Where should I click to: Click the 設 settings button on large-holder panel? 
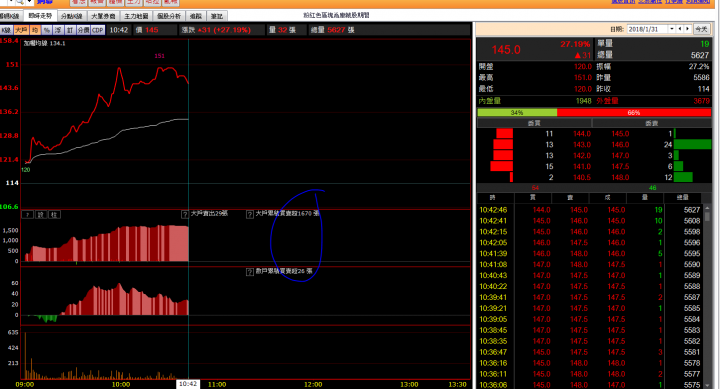click(41, 214)
